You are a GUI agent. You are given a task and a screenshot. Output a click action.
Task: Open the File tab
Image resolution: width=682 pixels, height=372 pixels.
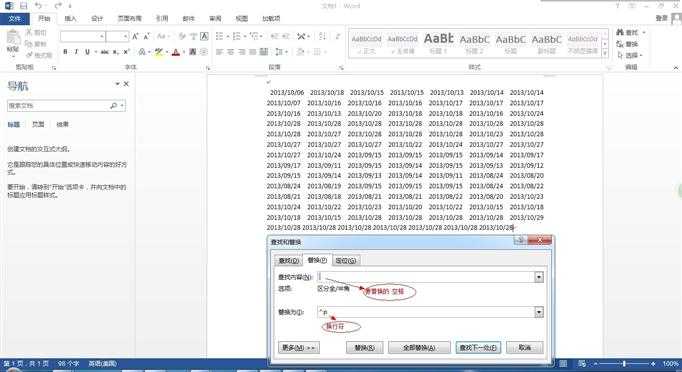(x=15, y=19)
